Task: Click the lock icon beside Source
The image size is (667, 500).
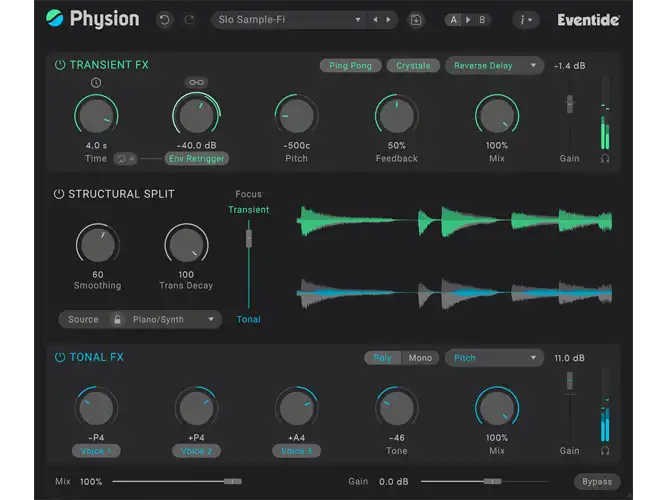Action: pos(117,319)
